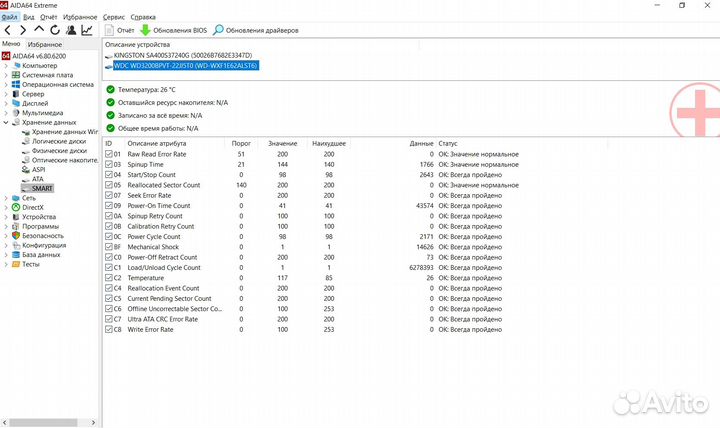Viewport: 720px width, 428px height.
Task: Click the AIDA64 v6.80.6200 root node icon
Action: coord(6,56)
